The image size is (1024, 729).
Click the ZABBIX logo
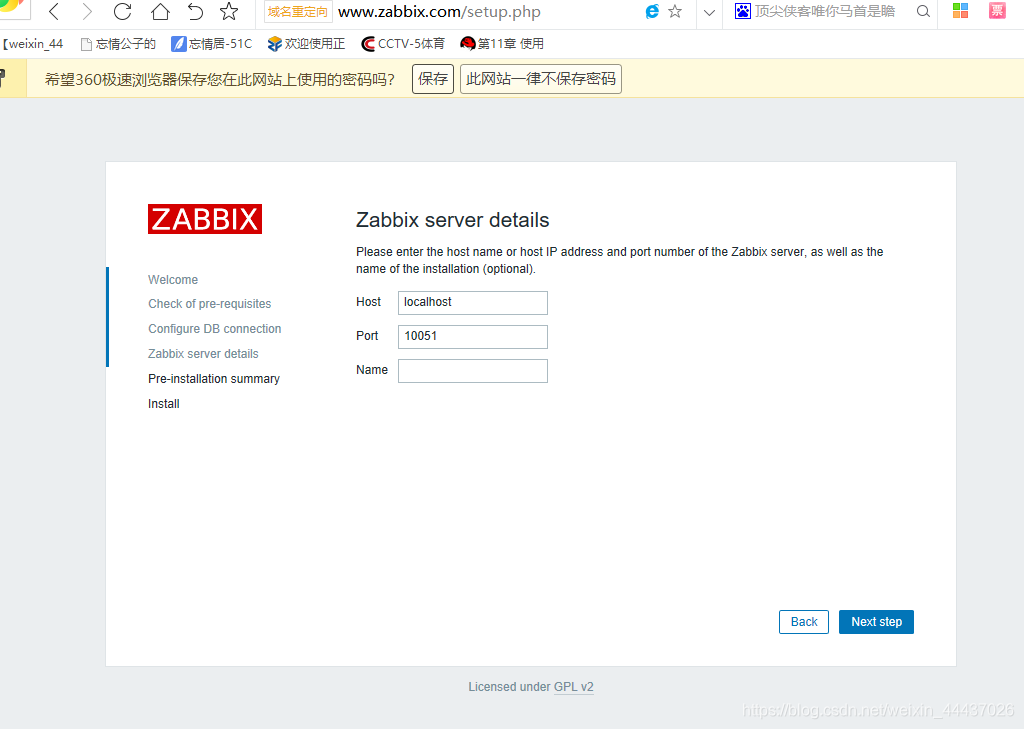205,219
